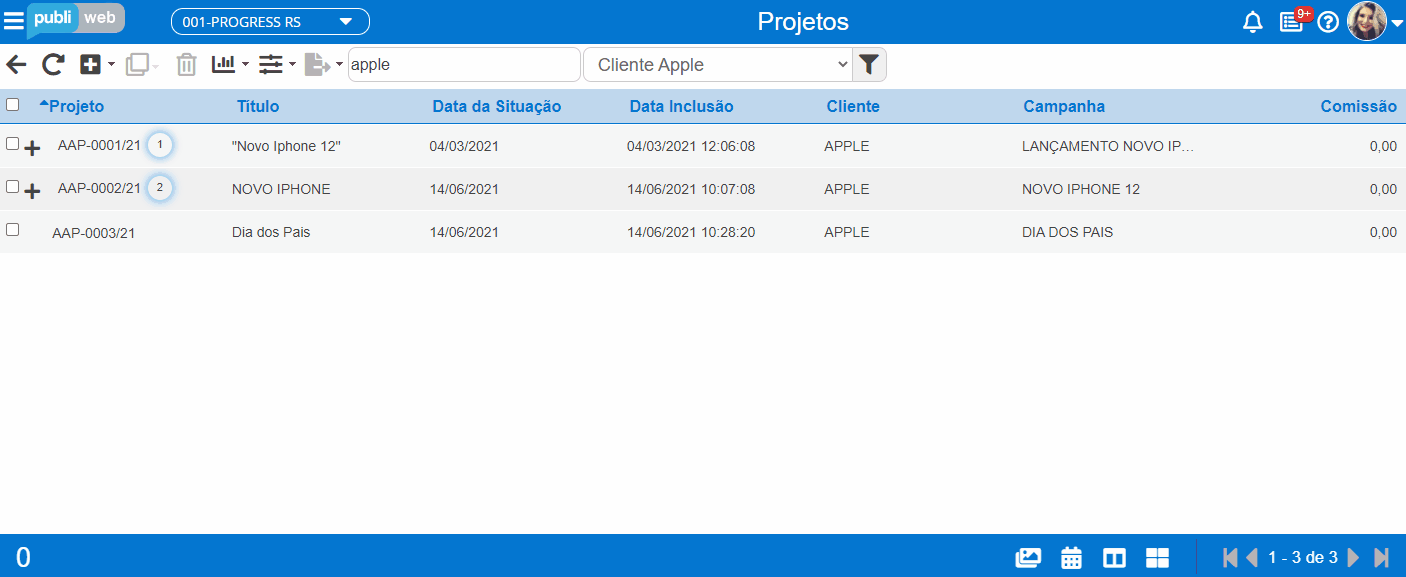
Task: Open the Cliente Apple filter dropdown
Action: (x=718, y=65)
